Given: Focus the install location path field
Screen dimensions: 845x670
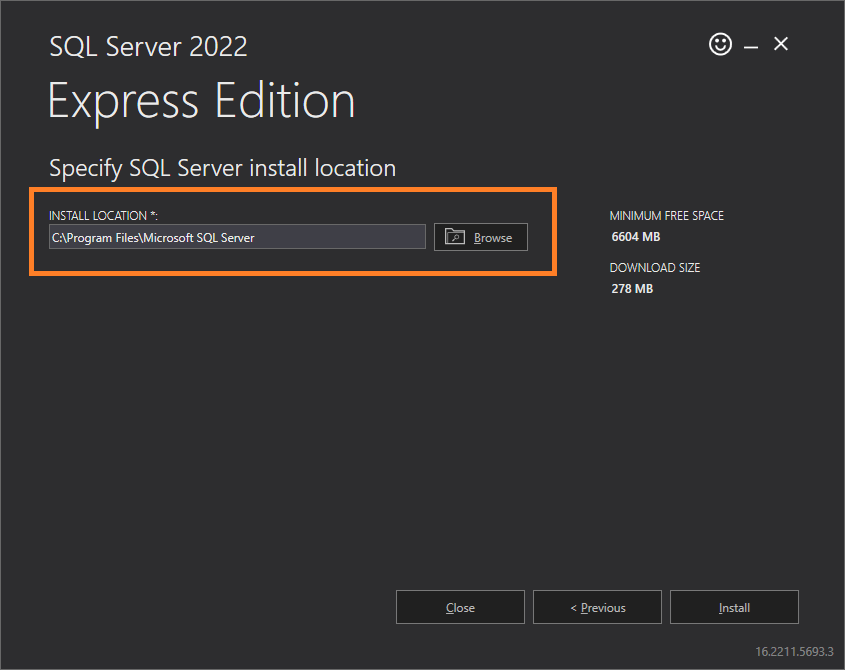Looking at the screenshot, I should (237, 237).
